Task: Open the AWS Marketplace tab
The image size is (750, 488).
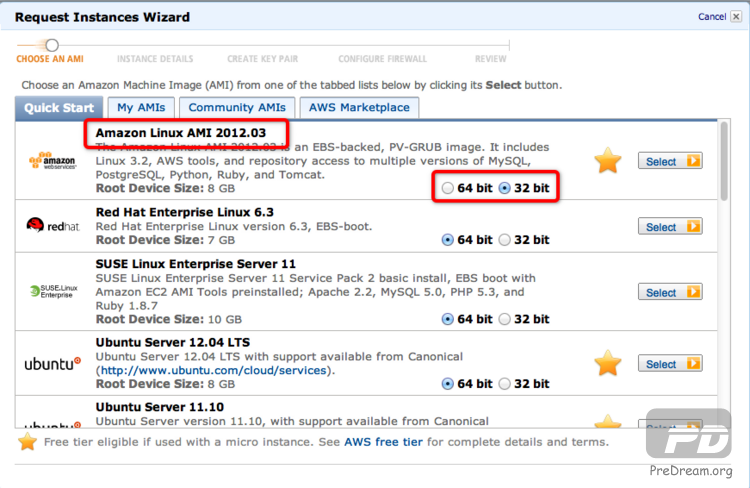Action: point(359,108)
